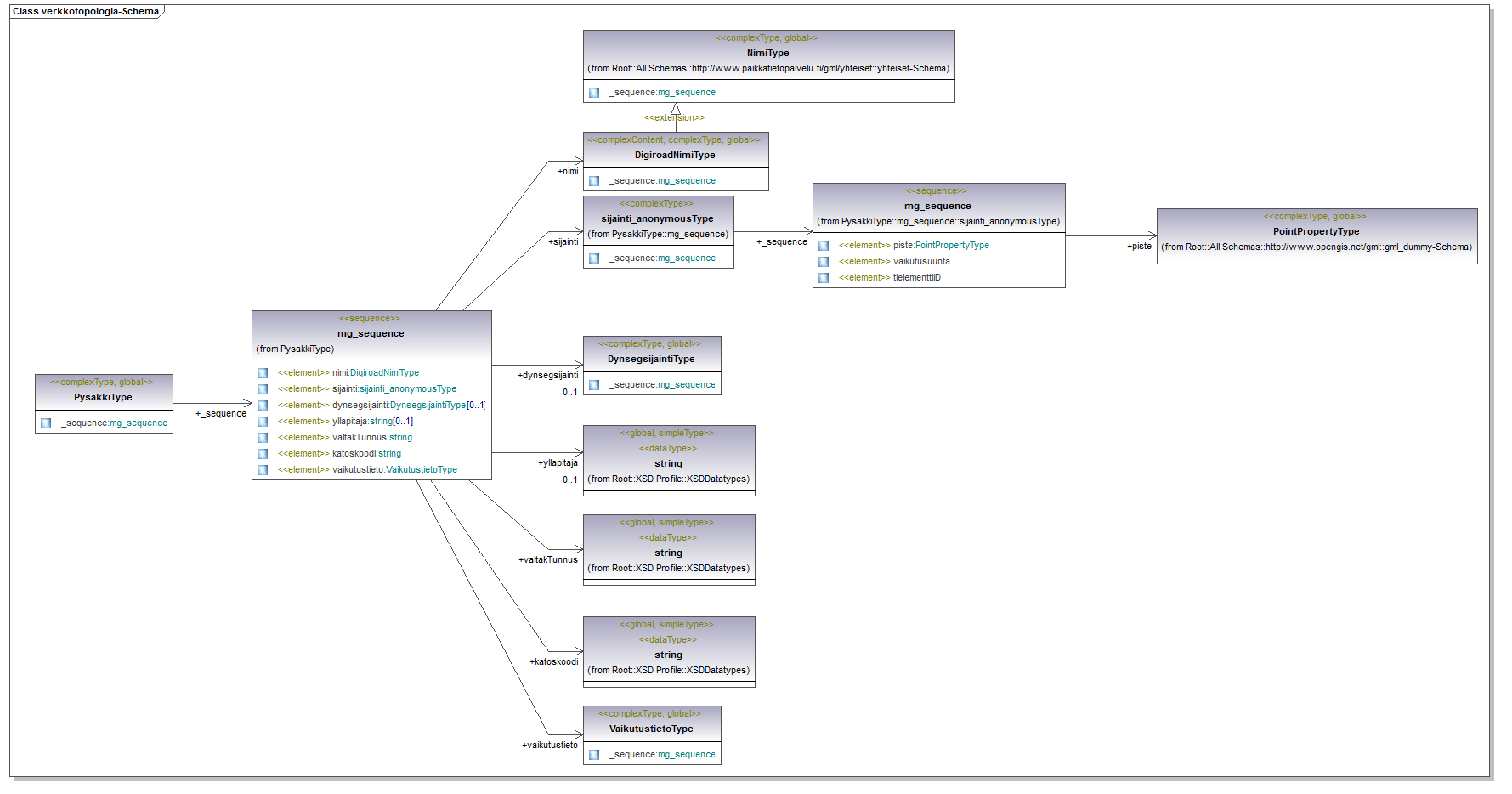Click the attribute icon beside valtakTunnus:string
The width and height of the screenshot is (1512, 794).
coord(263,438)
